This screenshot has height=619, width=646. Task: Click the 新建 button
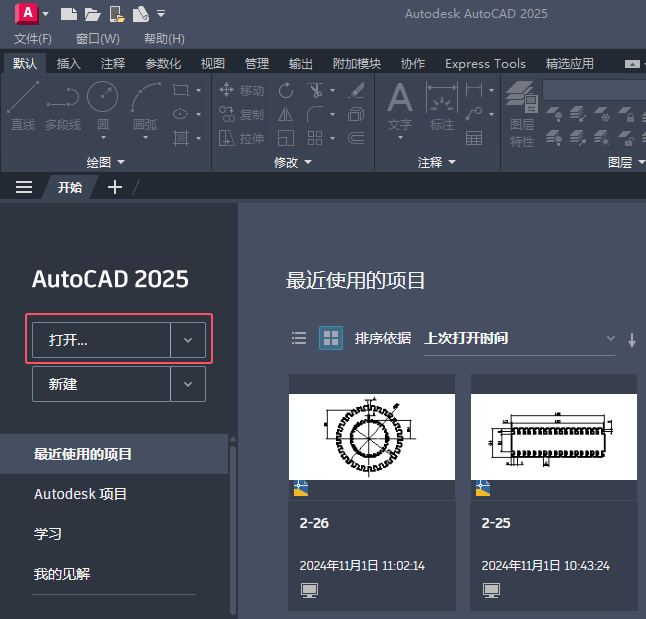pos(101,384)
